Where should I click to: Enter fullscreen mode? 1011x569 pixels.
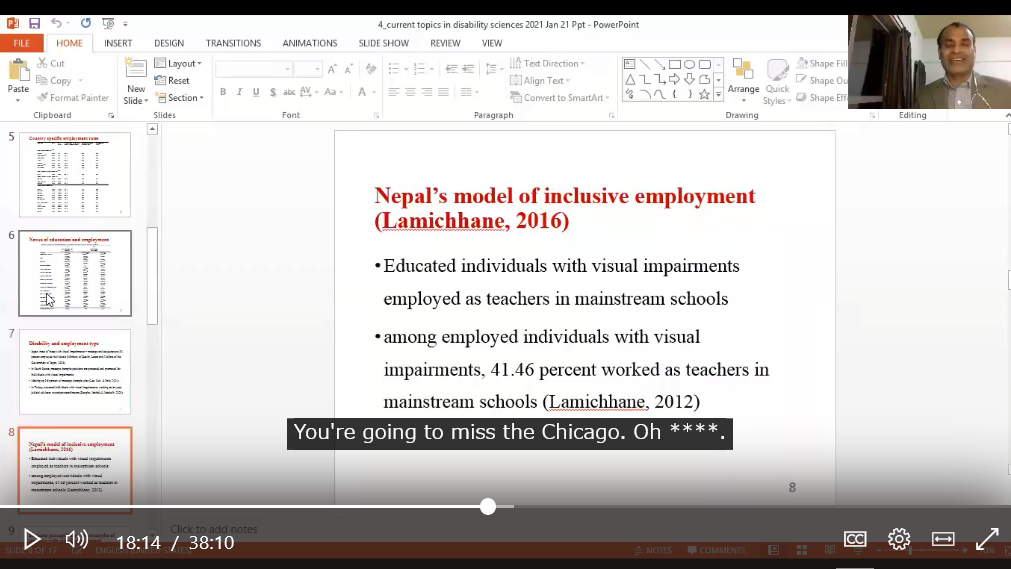(986, 539)
